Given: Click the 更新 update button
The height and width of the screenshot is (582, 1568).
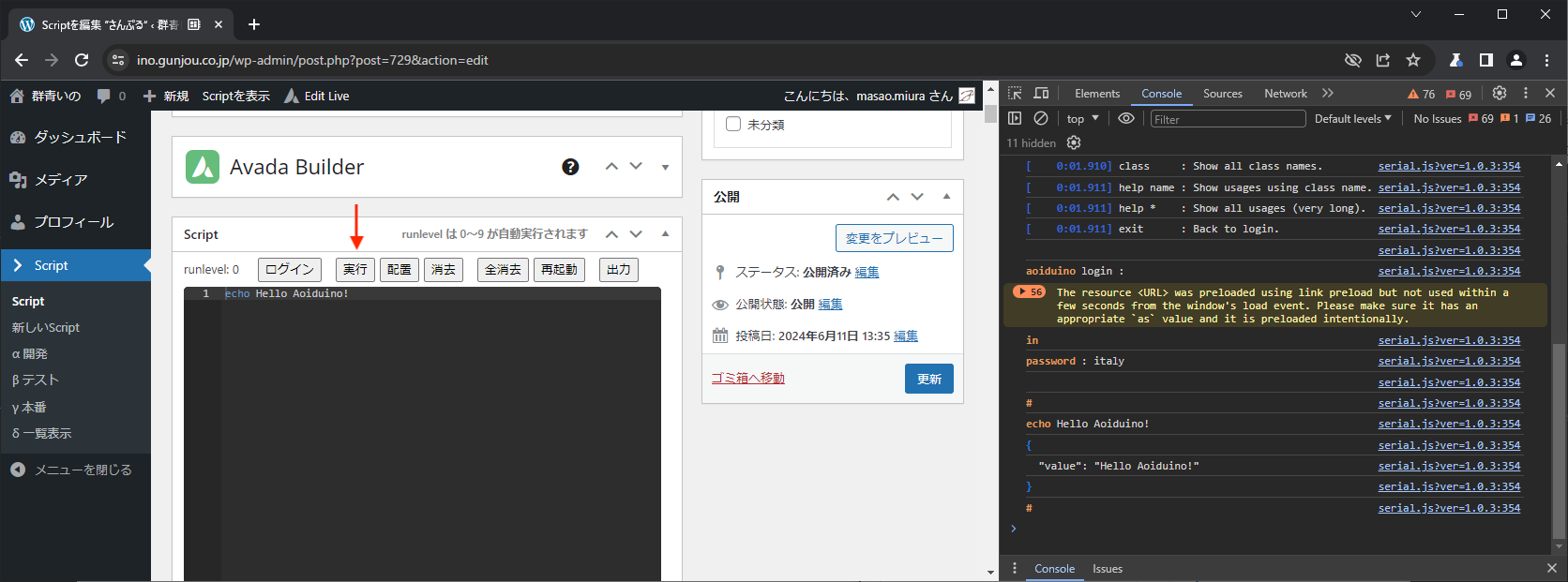Looking at the screenshot, I should (x=928, y=379).
